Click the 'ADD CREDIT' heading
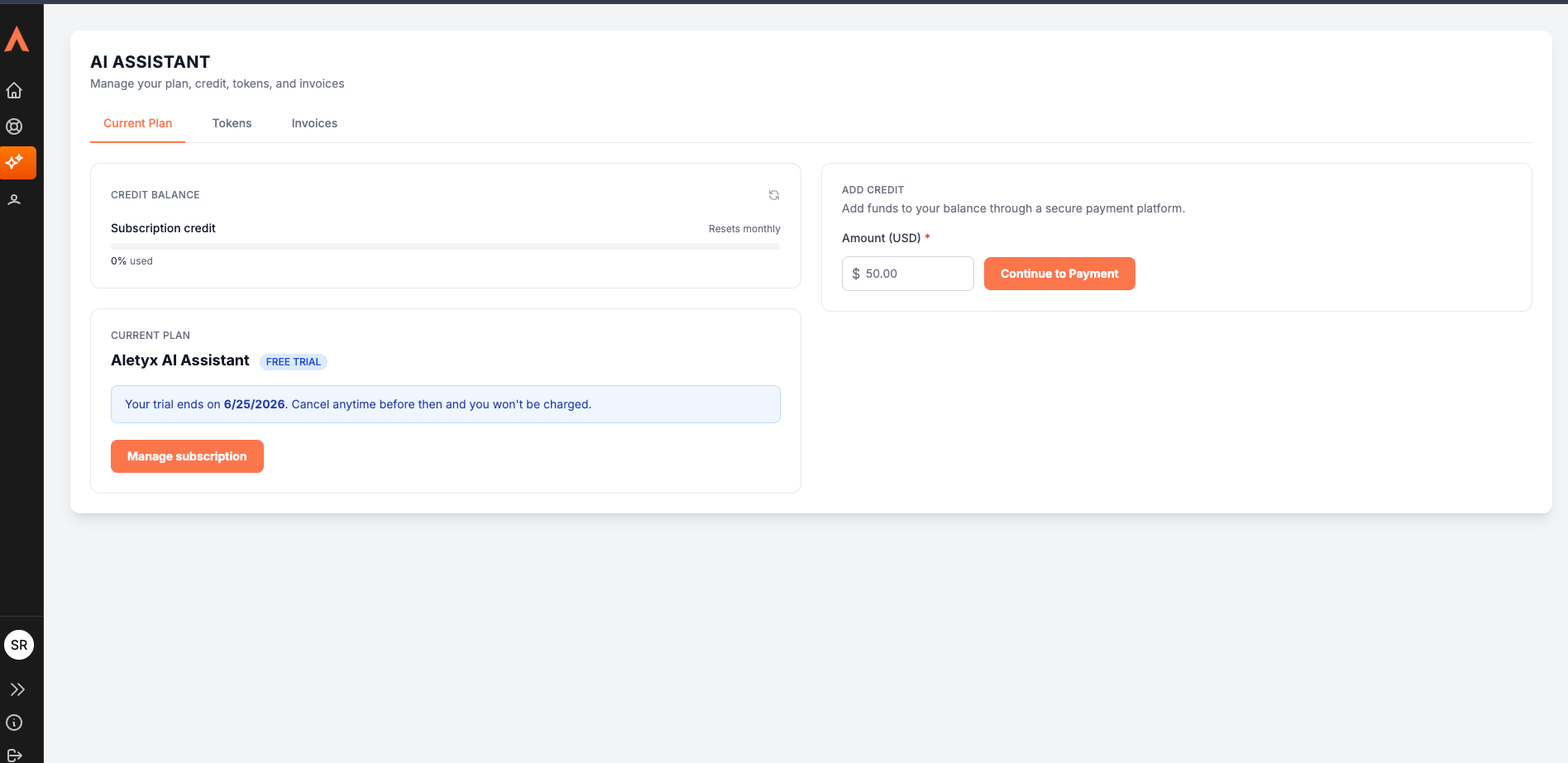 tap(872, 190)
